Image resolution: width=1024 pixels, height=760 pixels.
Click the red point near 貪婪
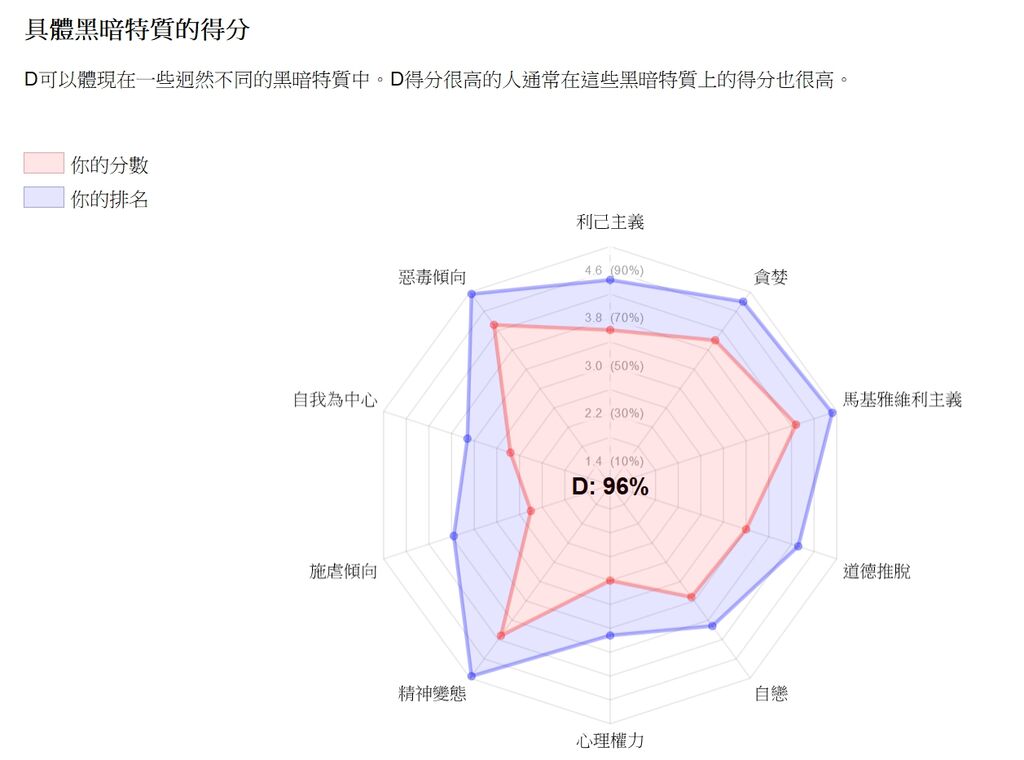coord(715,341)
